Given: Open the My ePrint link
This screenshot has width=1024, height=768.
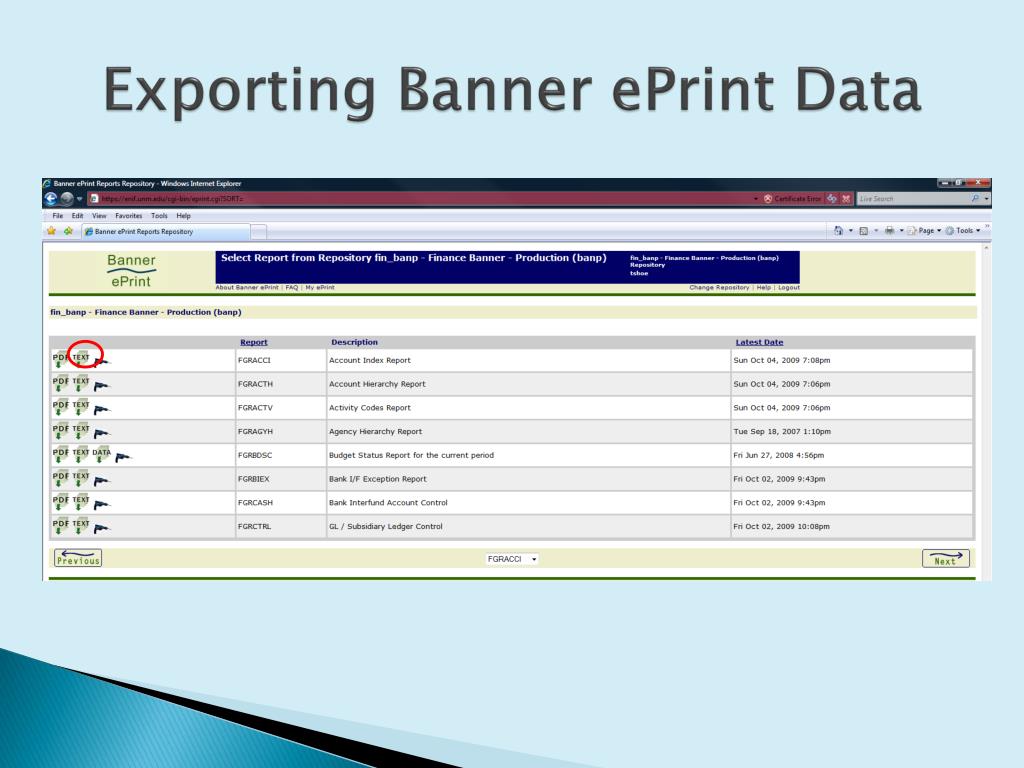Looking at the screenshot, I should [319, 287].
